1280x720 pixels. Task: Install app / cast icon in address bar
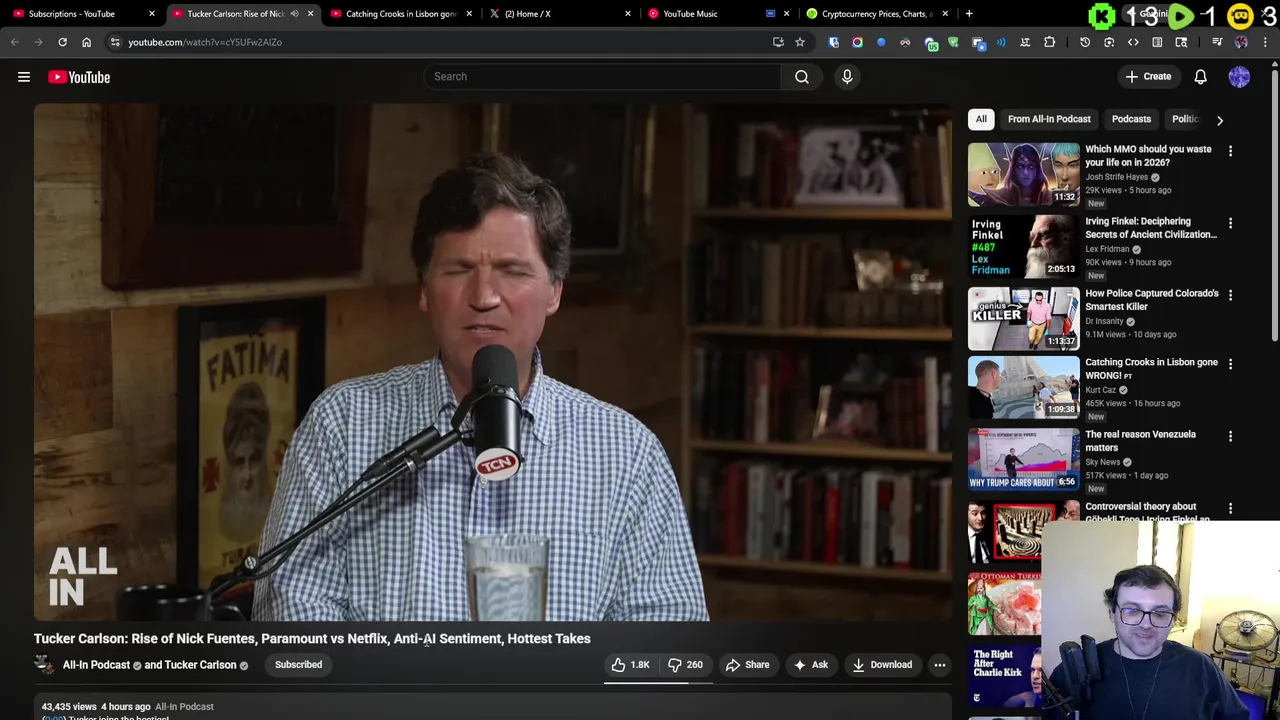tap(778, 42)
